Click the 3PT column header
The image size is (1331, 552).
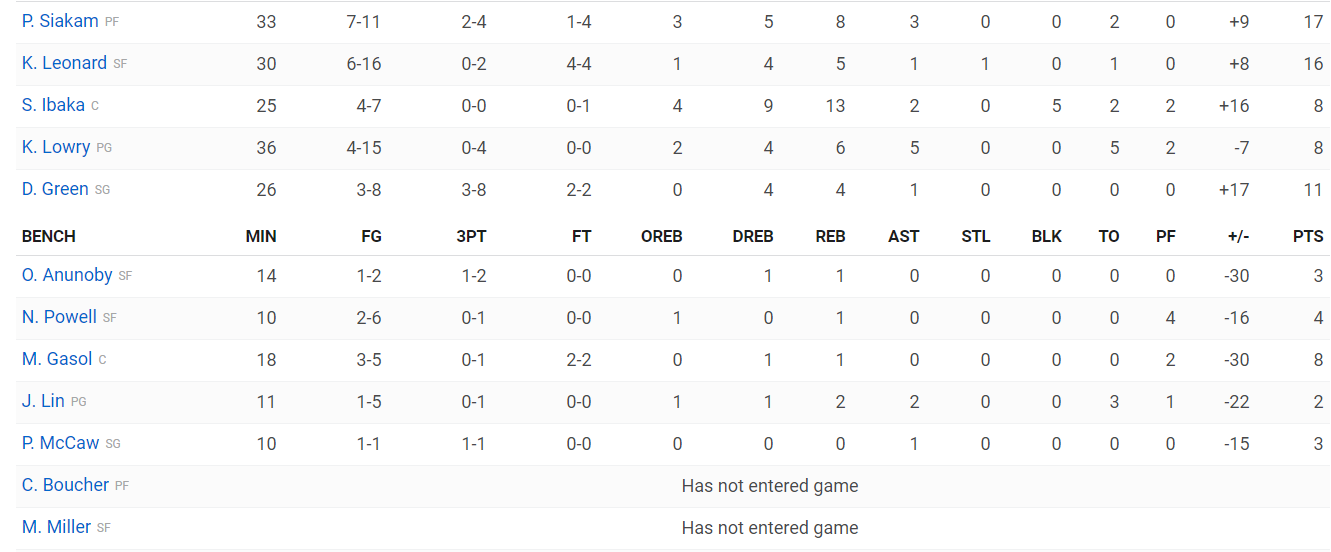point(470,237)
